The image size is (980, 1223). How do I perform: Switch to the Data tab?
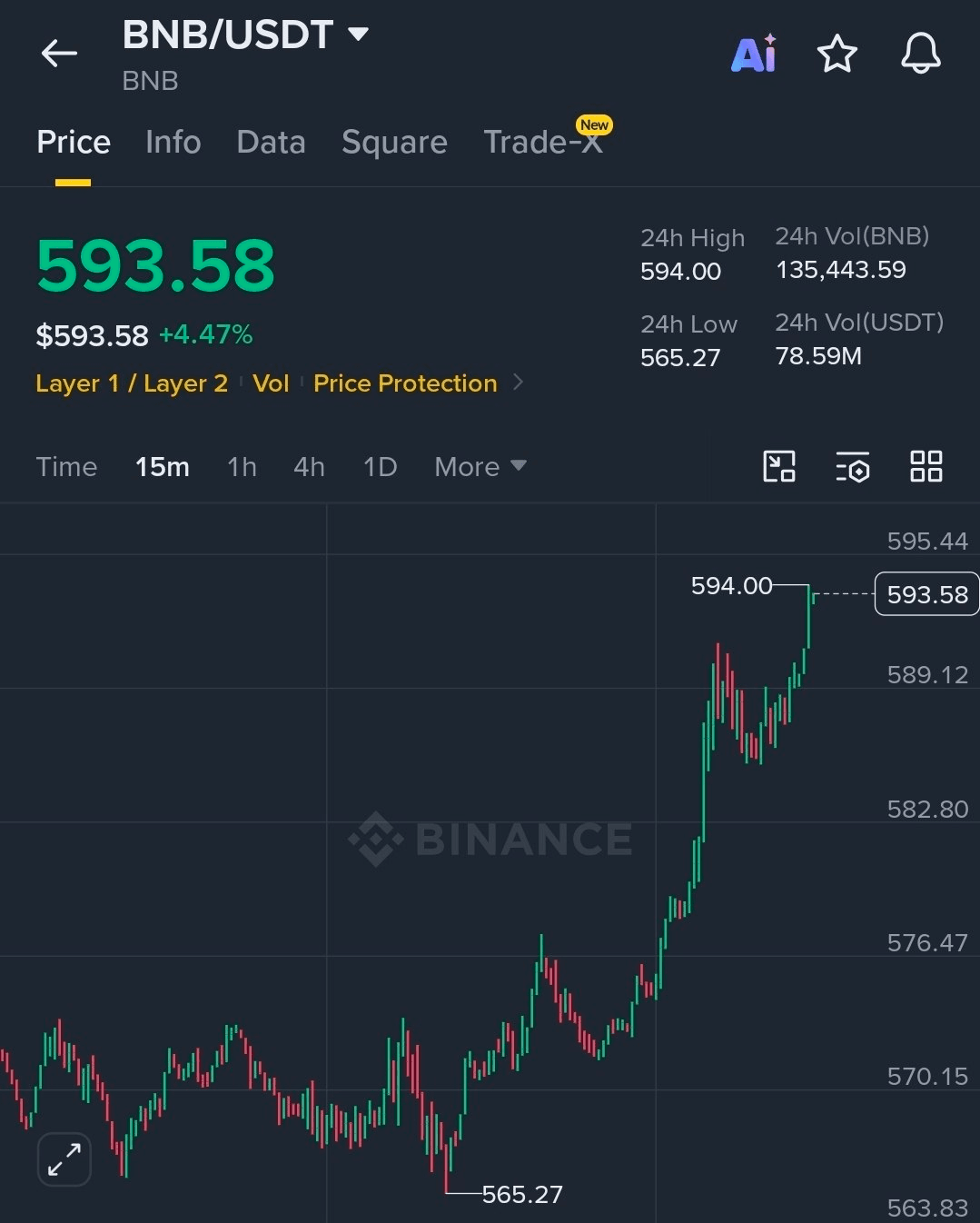click(271, 142)
